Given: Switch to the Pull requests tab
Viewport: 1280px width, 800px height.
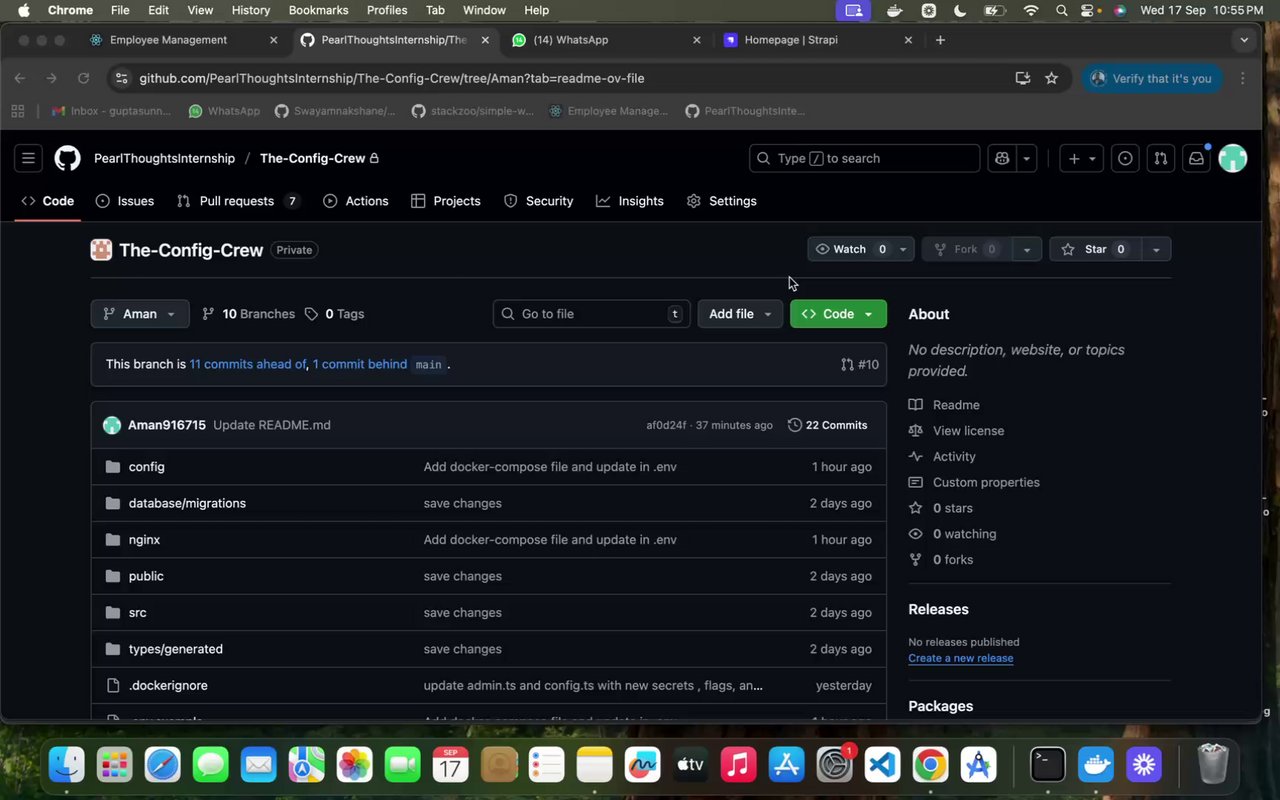Looking at the screenshot, I should pos(238,201).
